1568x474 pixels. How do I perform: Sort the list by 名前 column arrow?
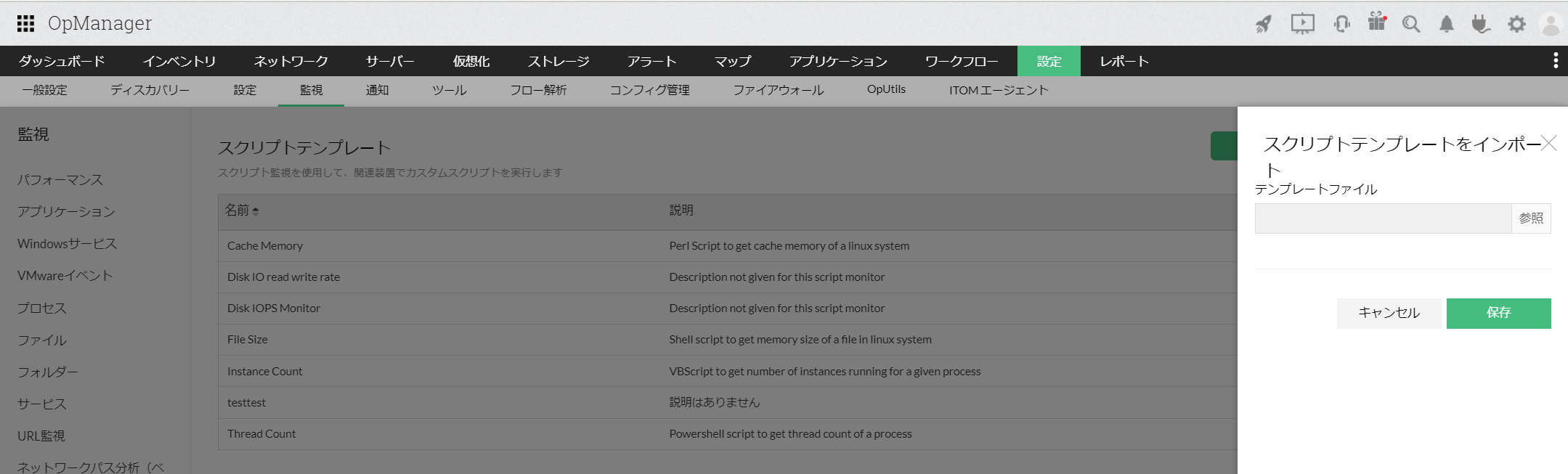tap(256, 211)
